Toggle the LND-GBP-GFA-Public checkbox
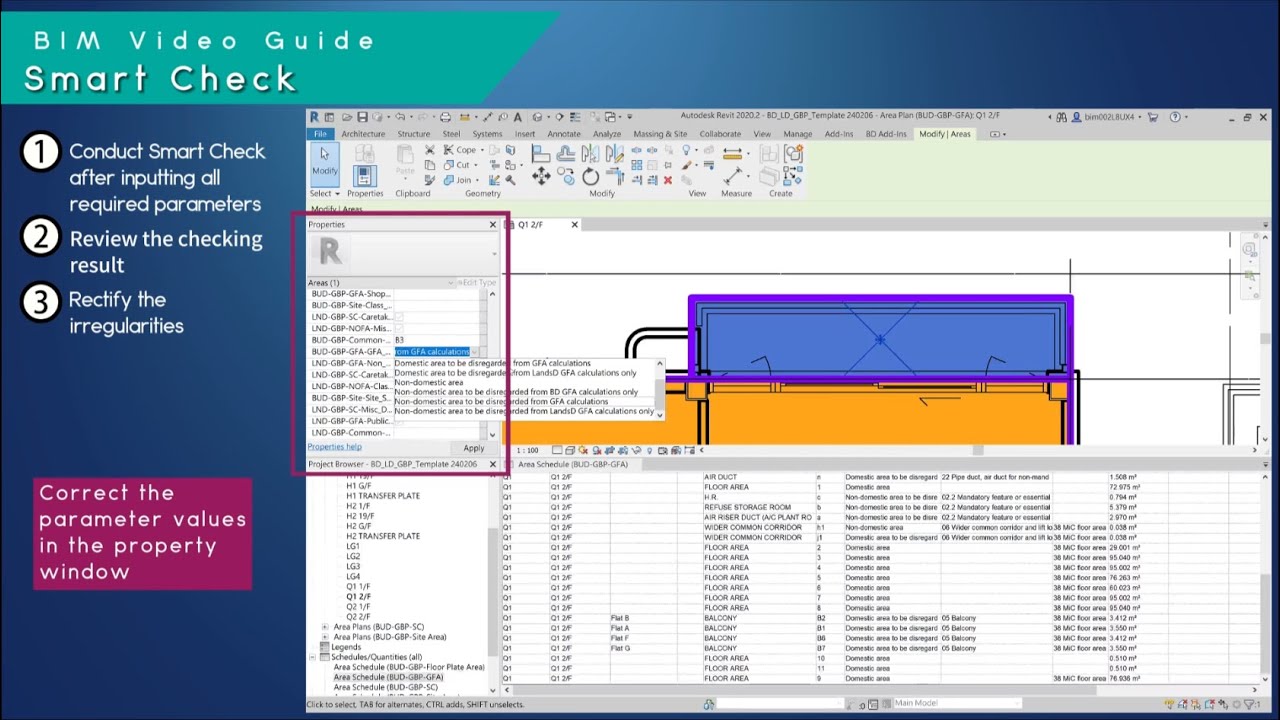This screenshot has height=720, width=1280. click(x=399, y=422)
